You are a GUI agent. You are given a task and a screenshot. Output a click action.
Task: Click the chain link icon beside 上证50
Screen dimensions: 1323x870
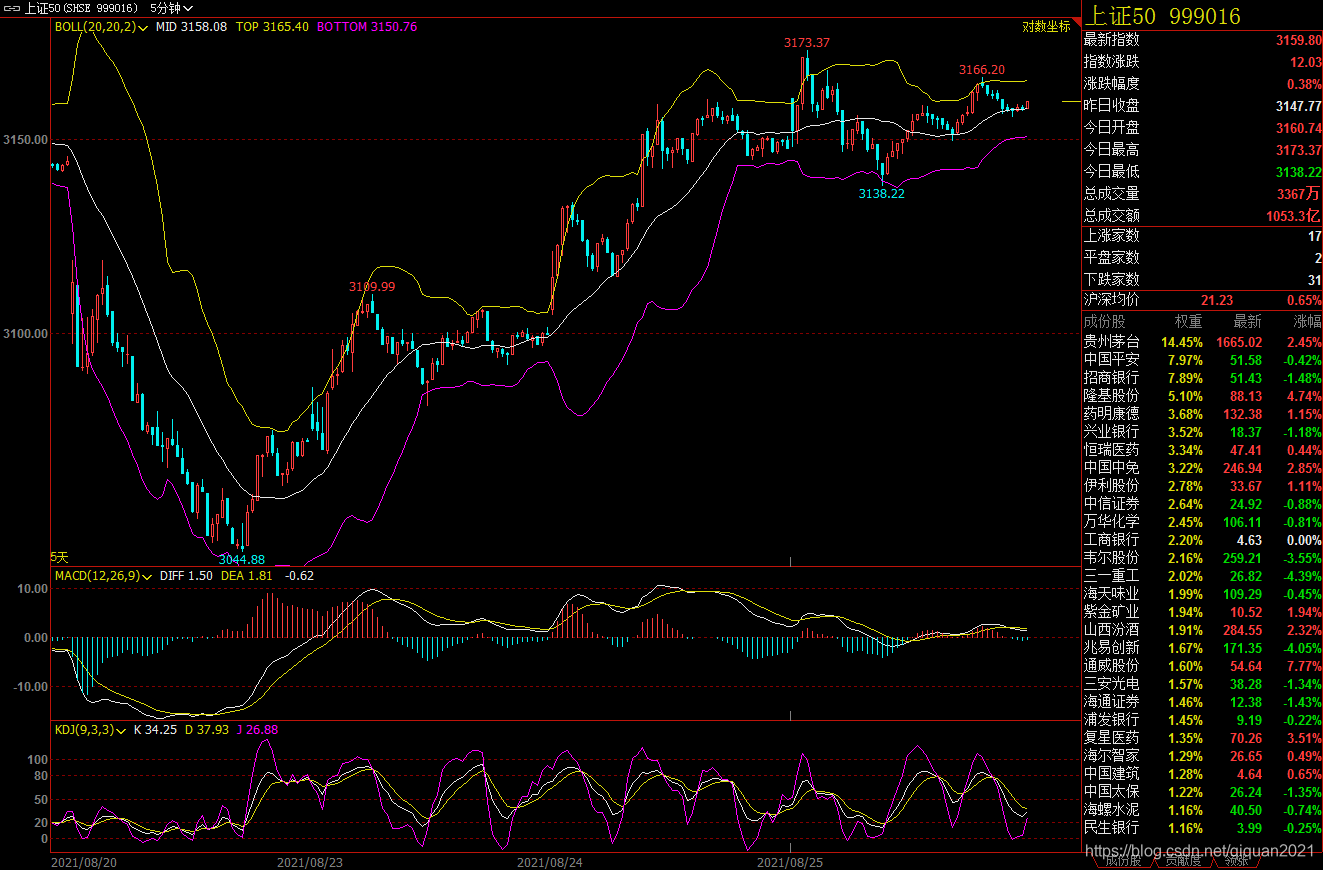11,8
